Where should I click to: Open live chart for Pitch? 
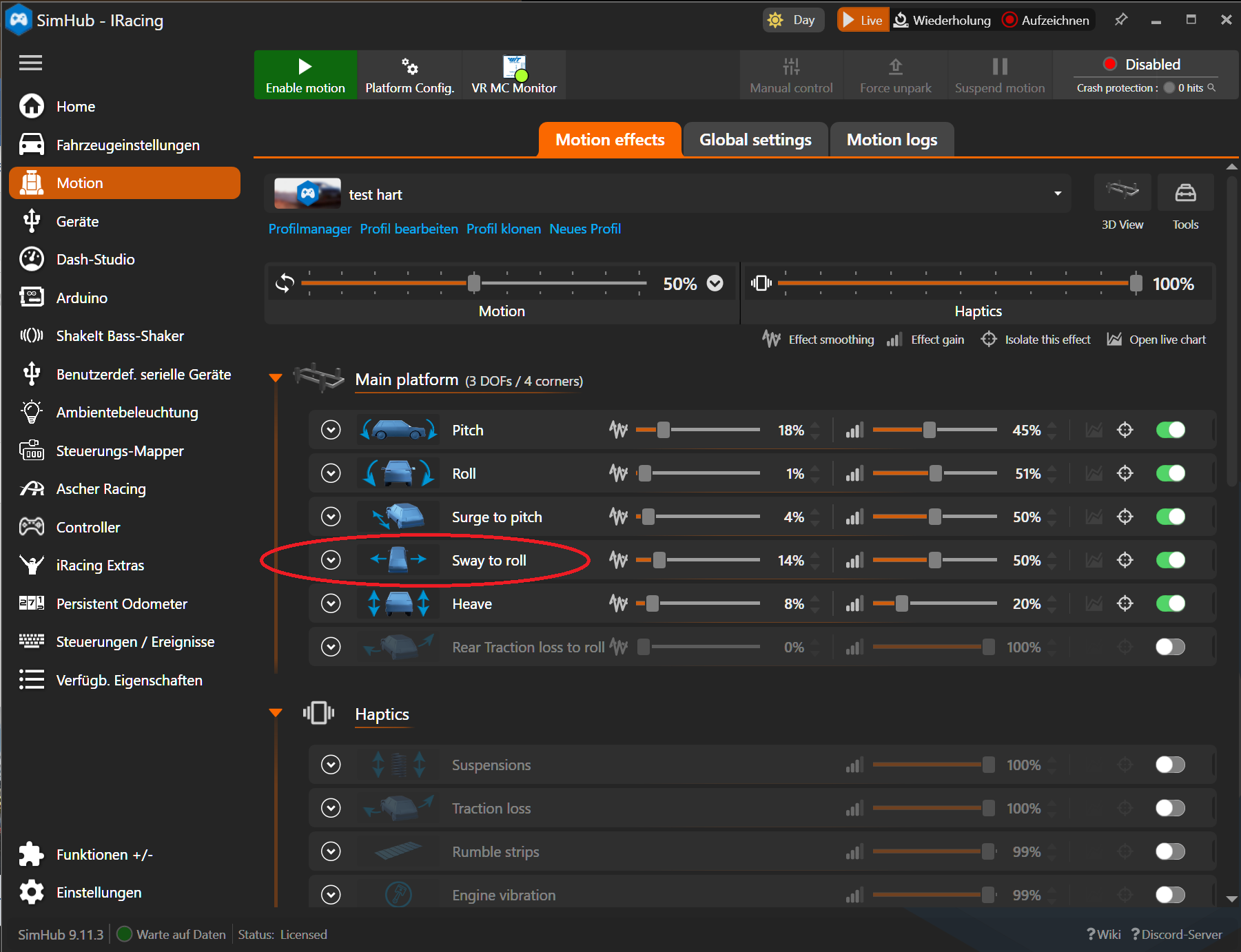pos(1094,430)
